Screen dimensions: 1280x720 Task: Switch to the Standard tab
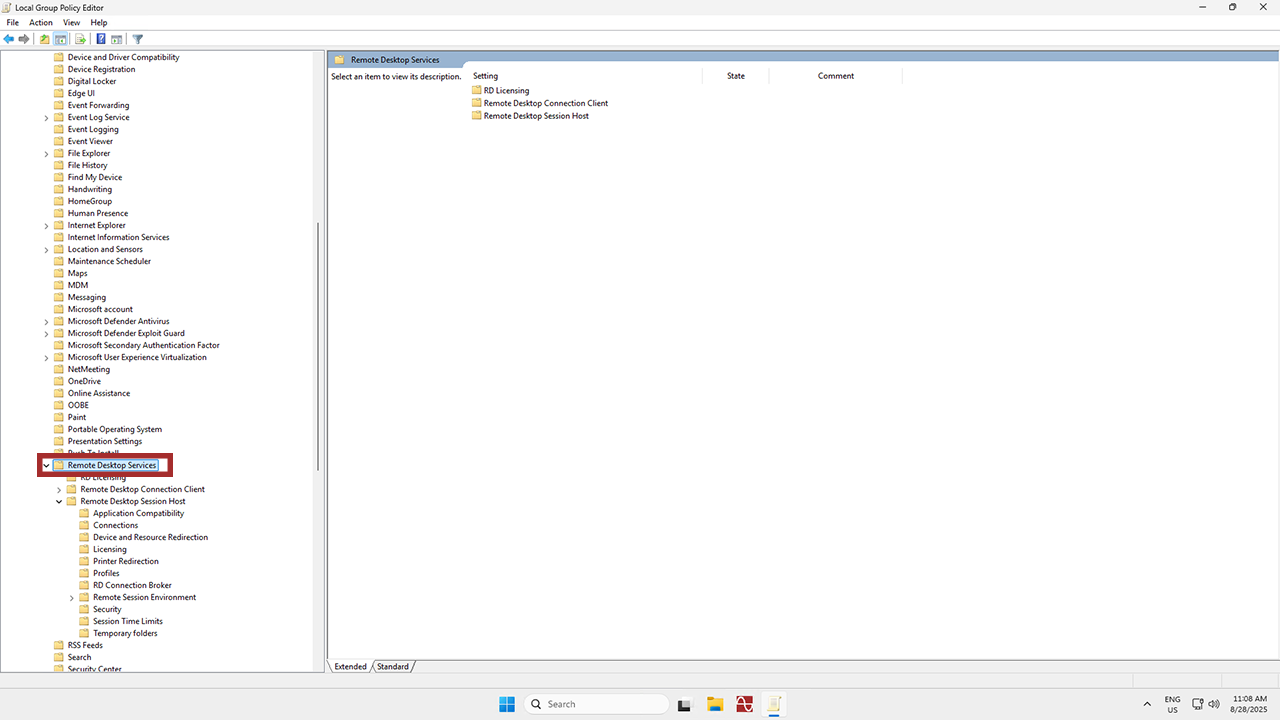click(x=392, y=666)
